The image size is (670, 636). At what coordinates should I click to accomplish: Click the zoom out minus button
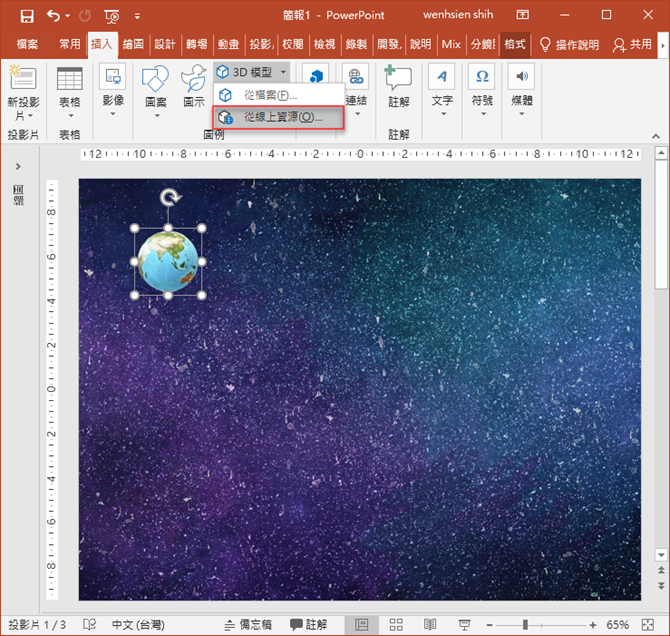coord(490,625)
